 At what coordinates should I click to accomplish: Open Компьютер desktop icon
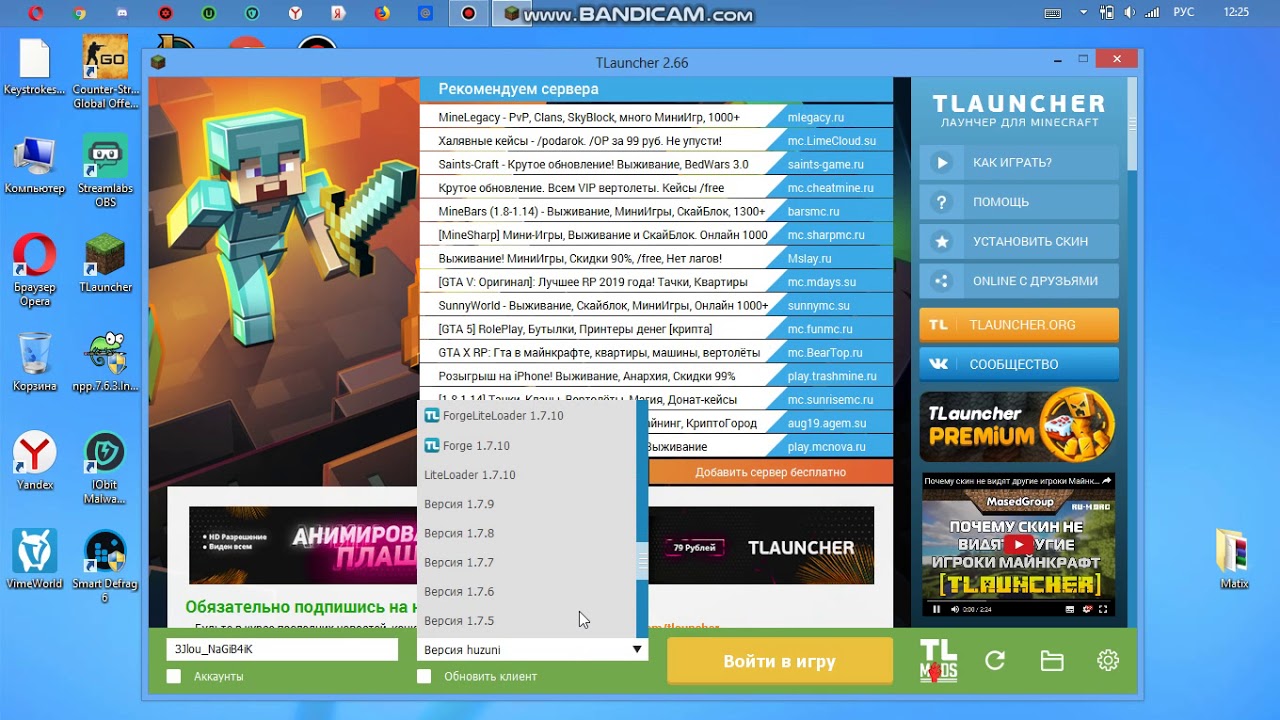[x=35, y=165]
